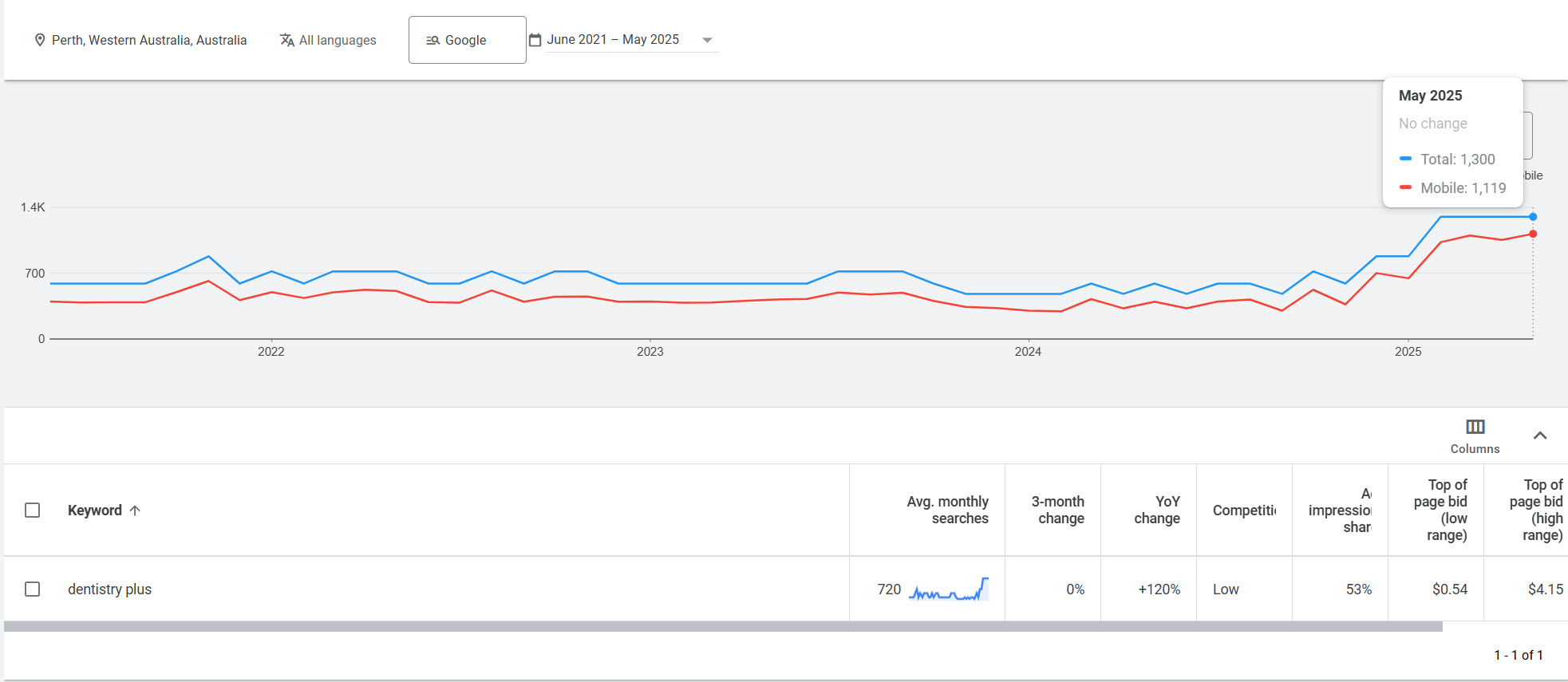The height and width of the screenshot is (682, 1568).
Task: Open the Columns settings icon
Action: (1475, 427)
